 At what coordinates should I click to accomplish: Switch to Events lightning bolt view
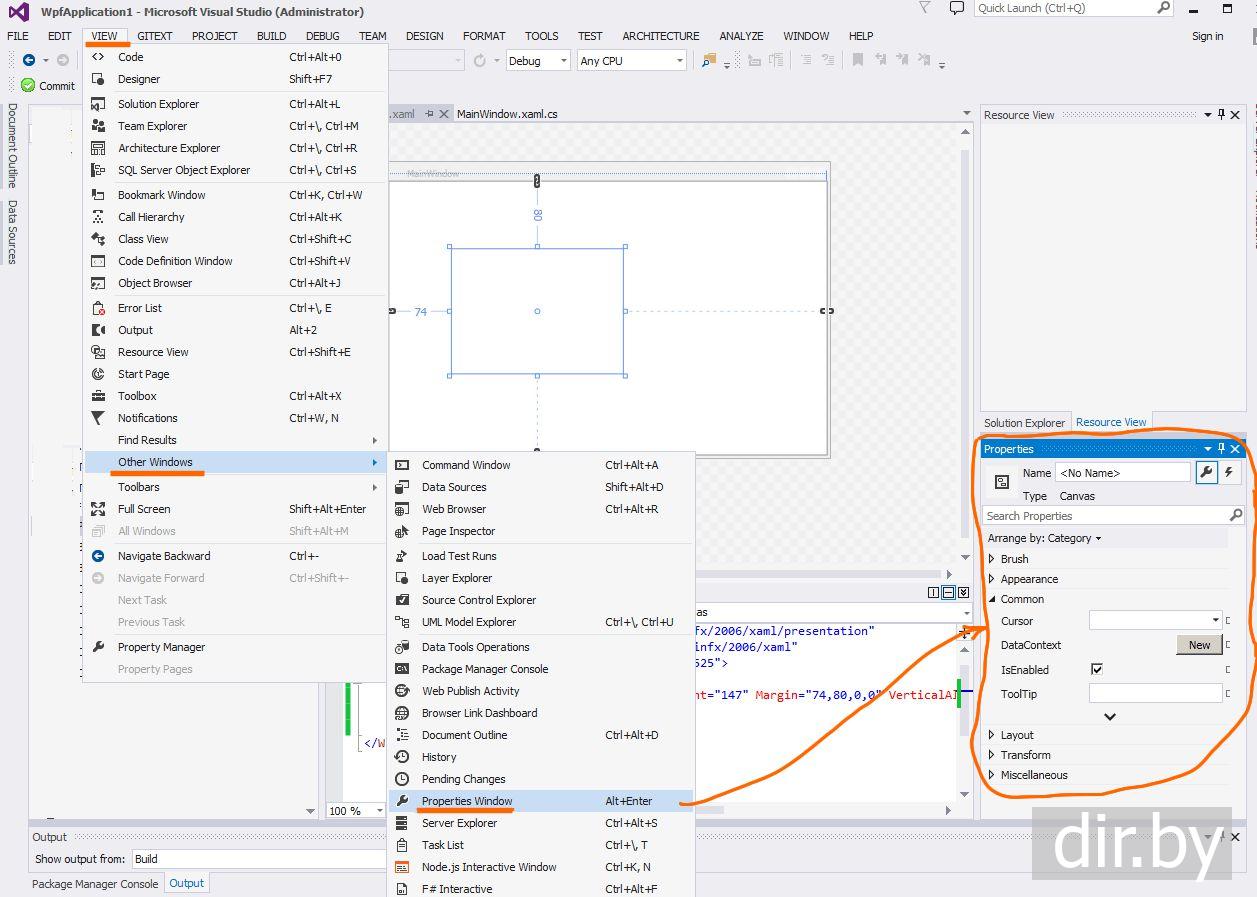[1229, 473]
